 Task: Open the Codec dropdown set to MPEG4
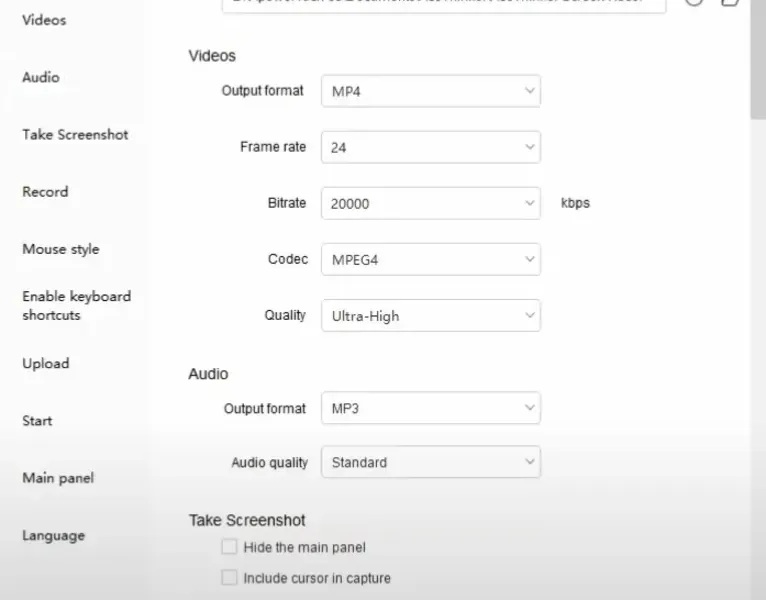(x=430, y=259)
